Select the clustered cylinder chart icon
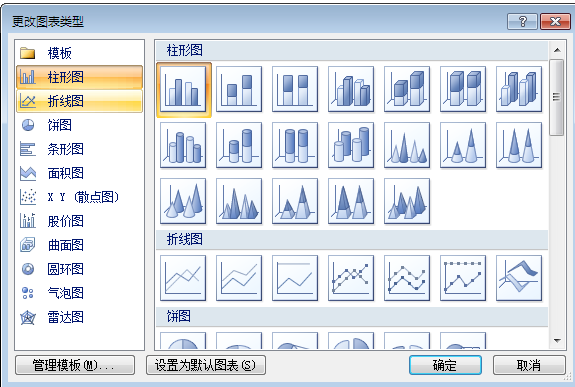This screenshot has width=575, height=387. click(183, 145)
